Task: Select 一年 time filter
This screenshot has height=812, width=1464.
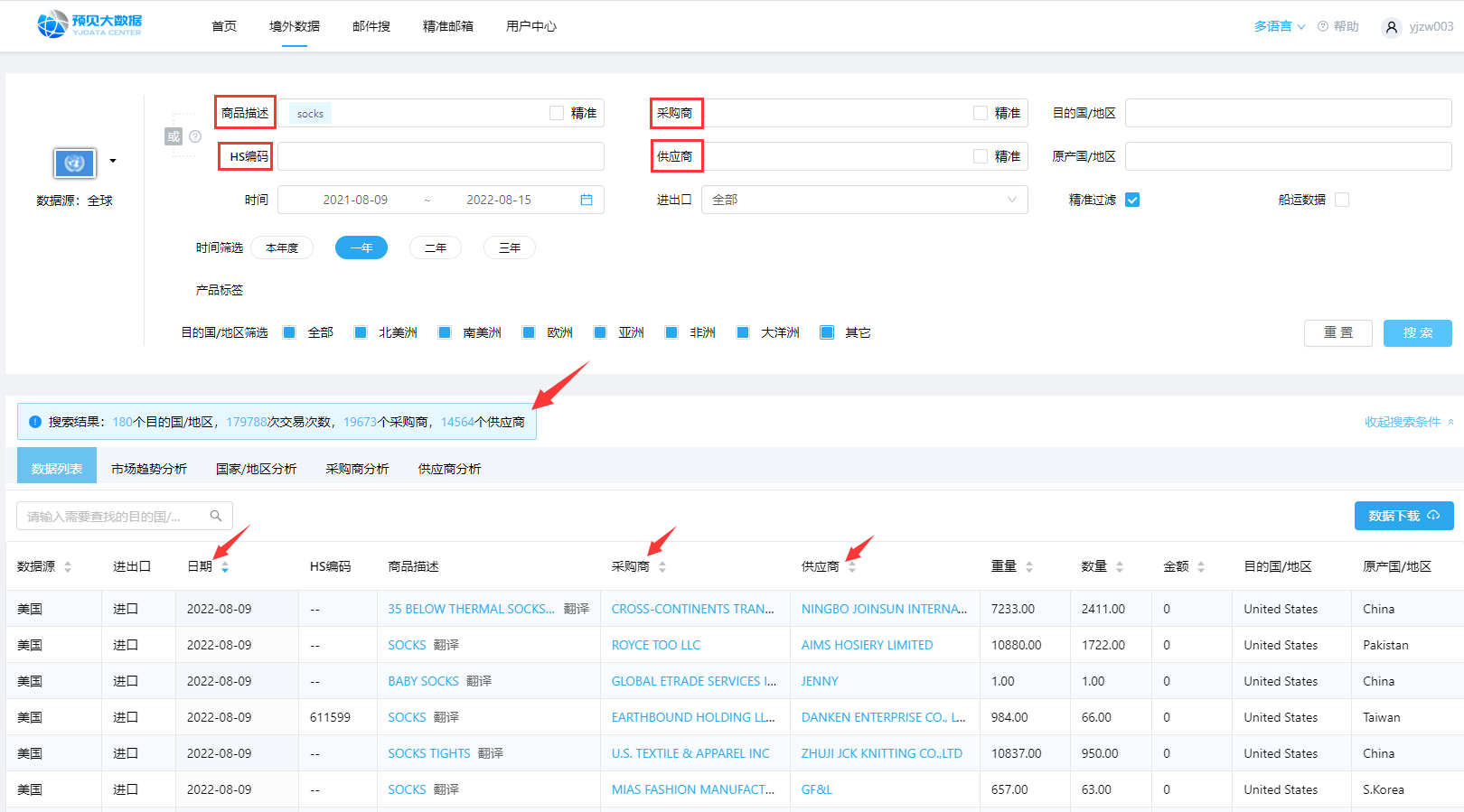Action: coord(361,247)
